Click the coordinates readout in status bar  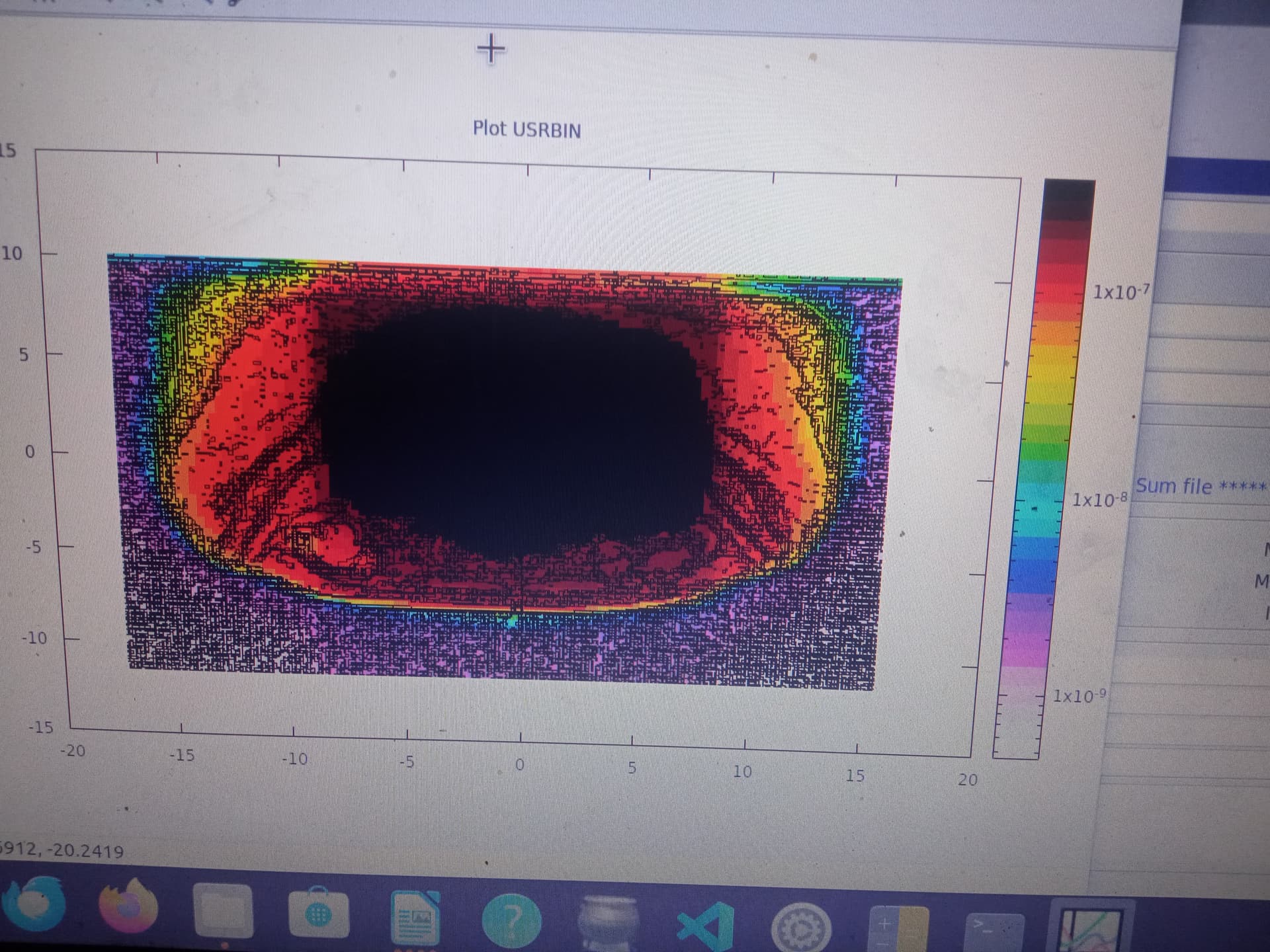tap(62, 850)
